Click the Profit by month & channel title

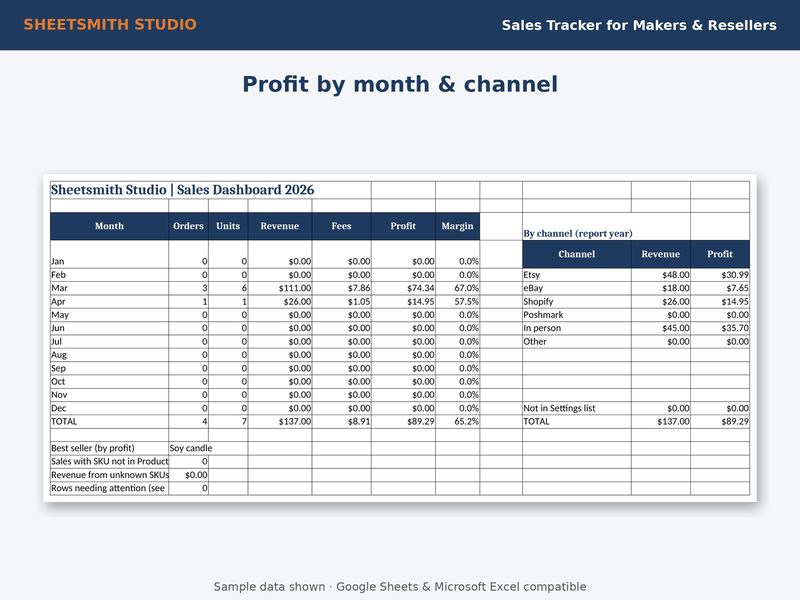click(x=400, y=84)
